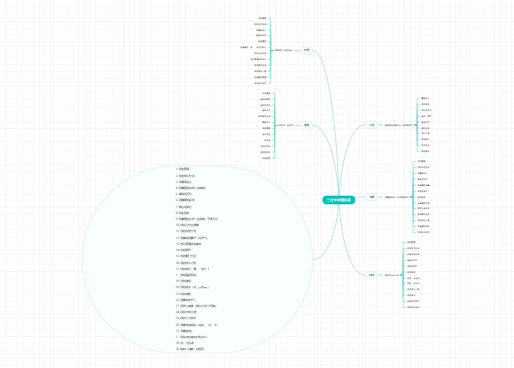Select the uppermost oval branch node on the right side
Viewport: 514px width, 368px height.
tap(371, 125)
